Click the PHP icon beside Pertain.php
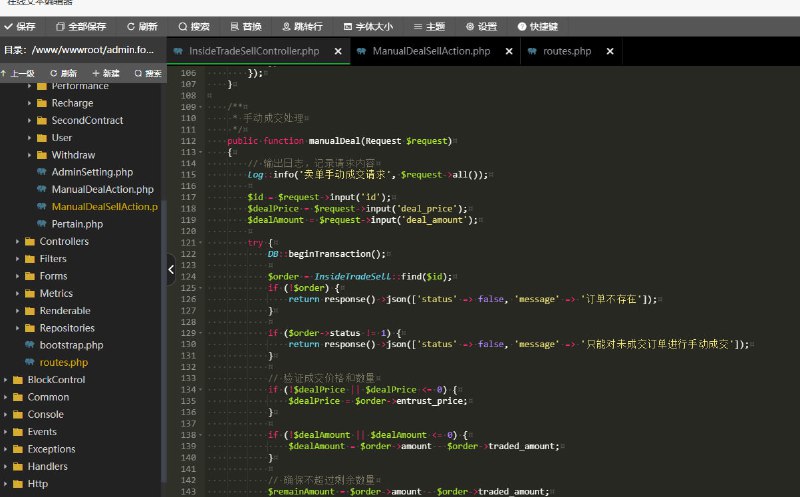 point(42,224)
